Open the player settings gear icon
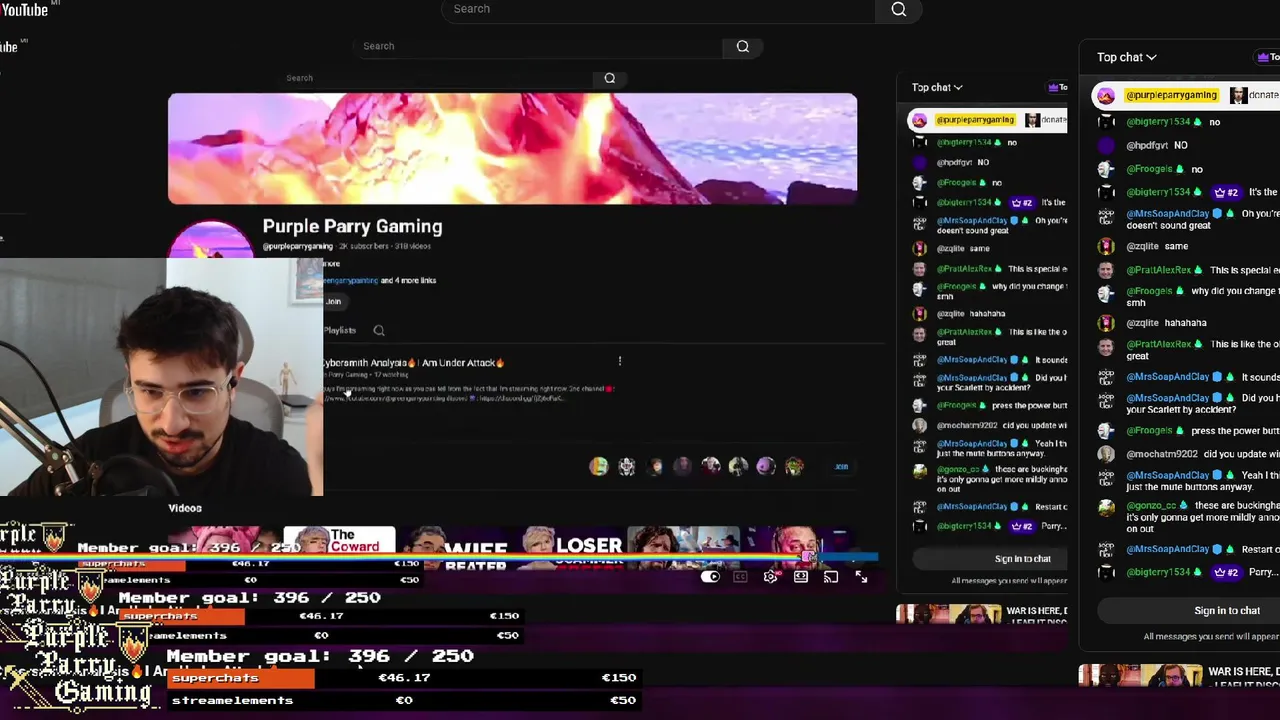1280x720 pixels. tap(770, 577)
